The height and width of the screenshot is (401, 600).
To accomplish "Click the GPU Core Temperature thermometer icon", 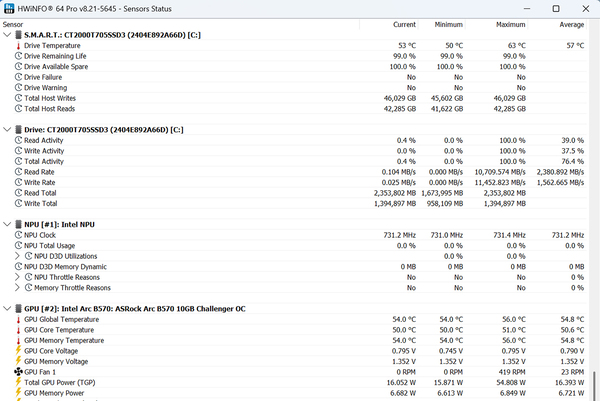I will tap(18, 330).
